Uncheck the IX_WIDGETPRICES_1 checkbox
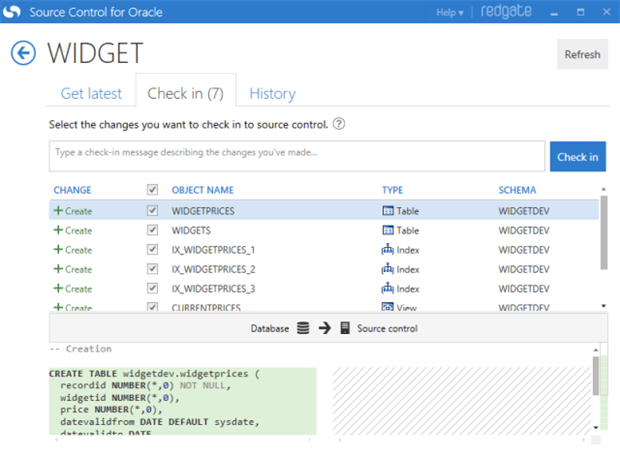 point(152,249)
